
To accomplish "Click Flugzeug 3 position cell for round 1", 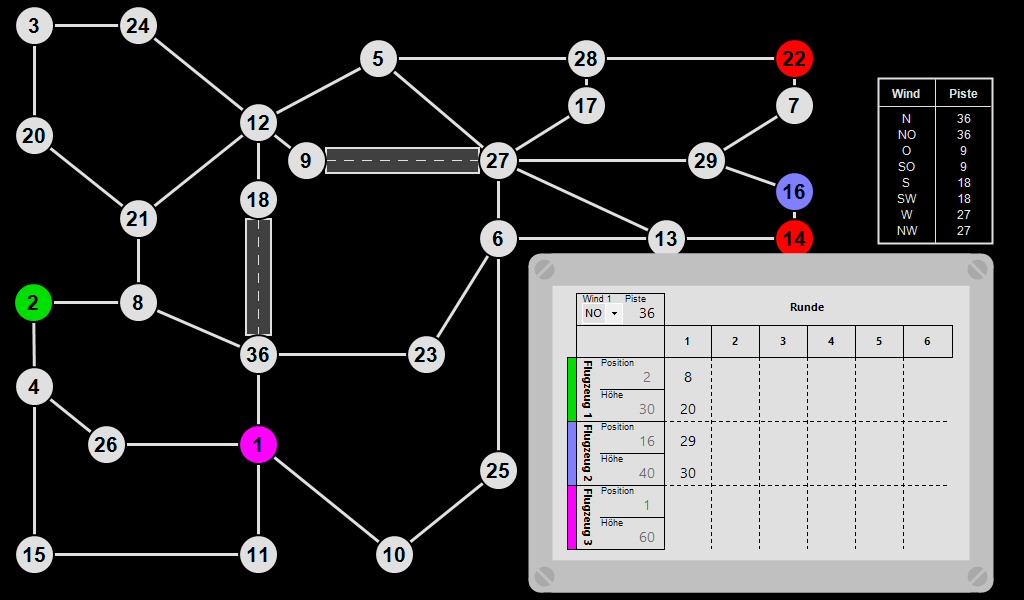I will coord(688,505).
